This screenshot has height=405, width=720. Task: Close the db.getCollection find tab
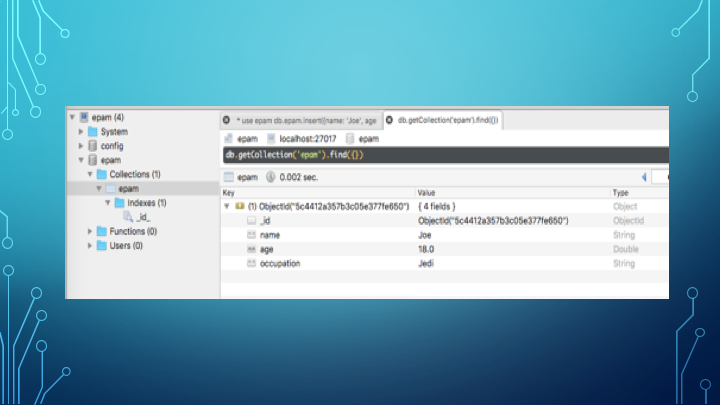click(389, 120)
